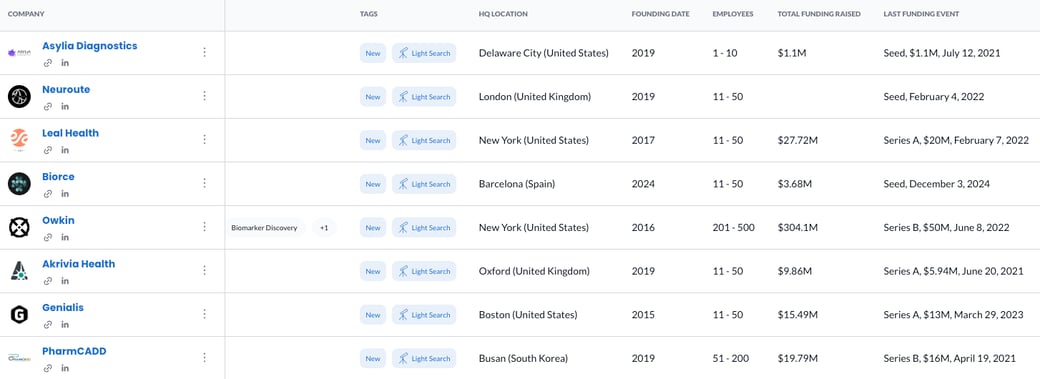
Task: Select the $304.1M funding cell
Action: click(798, 227)
